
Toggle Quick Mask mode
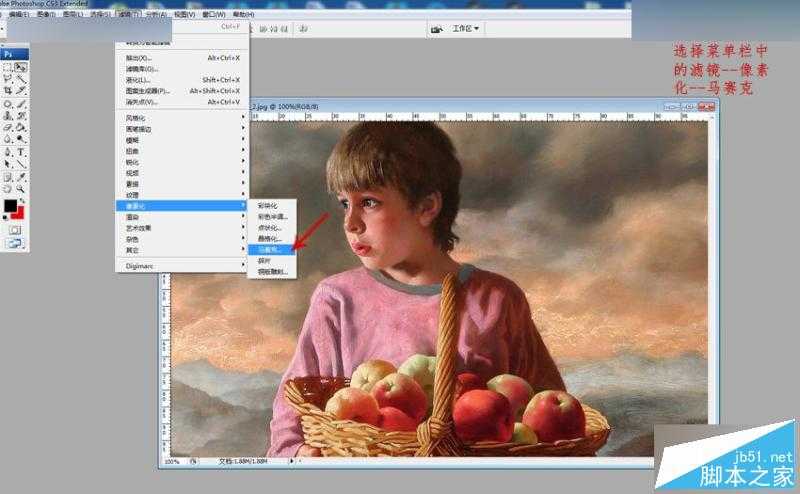(x=14, y=231)
